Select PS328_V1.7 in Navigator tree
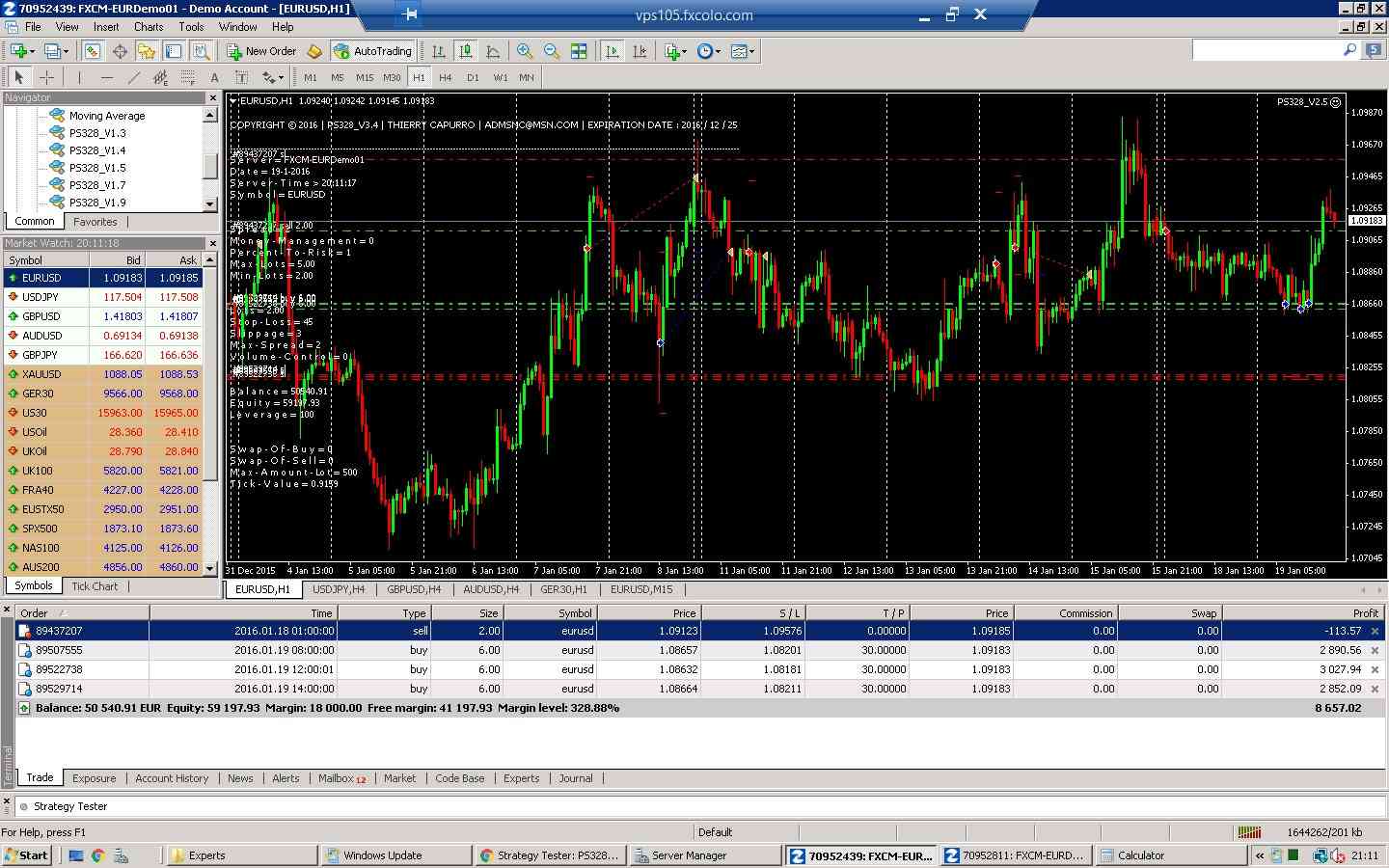This screenshot has height=868, width=1389. click(96, 185)
